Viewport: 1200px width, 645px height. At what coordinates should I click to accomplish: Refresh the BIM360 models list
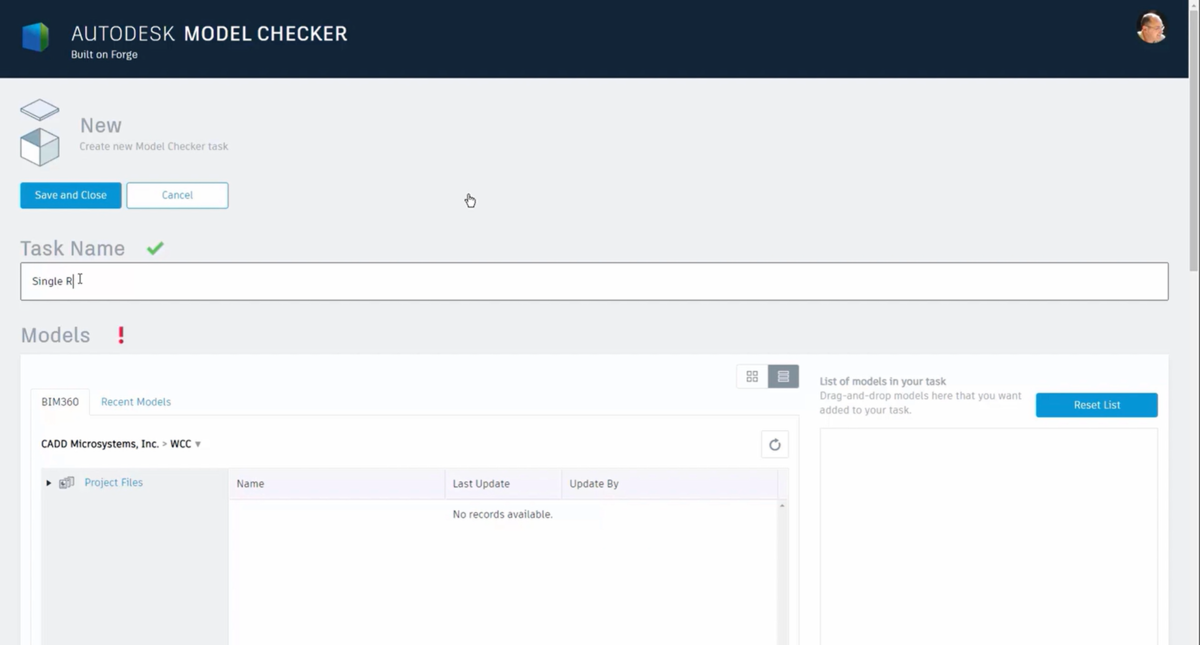click(774, 445)
